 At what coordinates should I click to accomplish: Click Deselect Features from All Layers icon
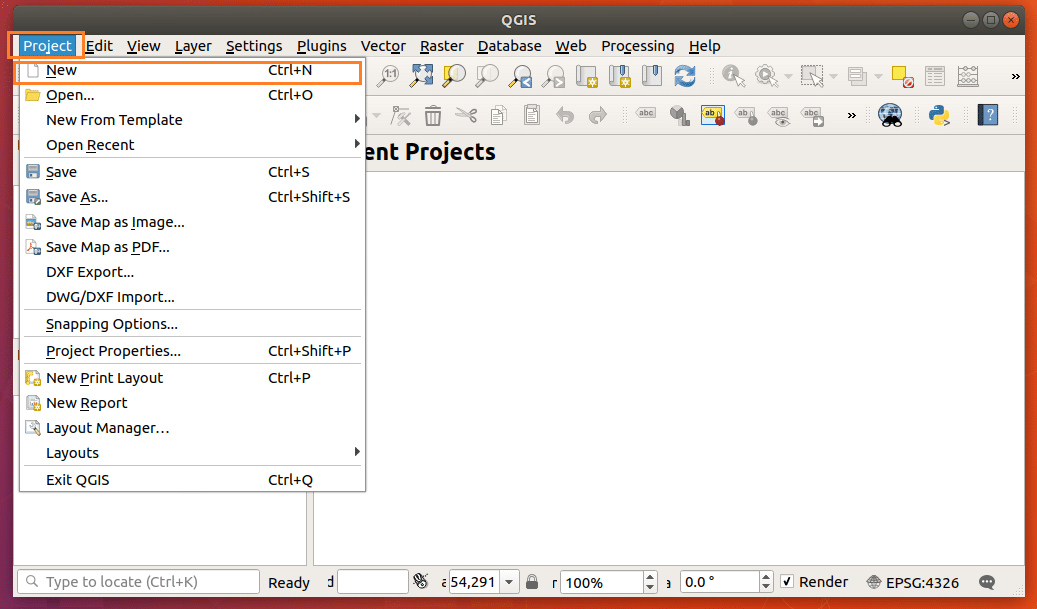[x=902, y=76]
